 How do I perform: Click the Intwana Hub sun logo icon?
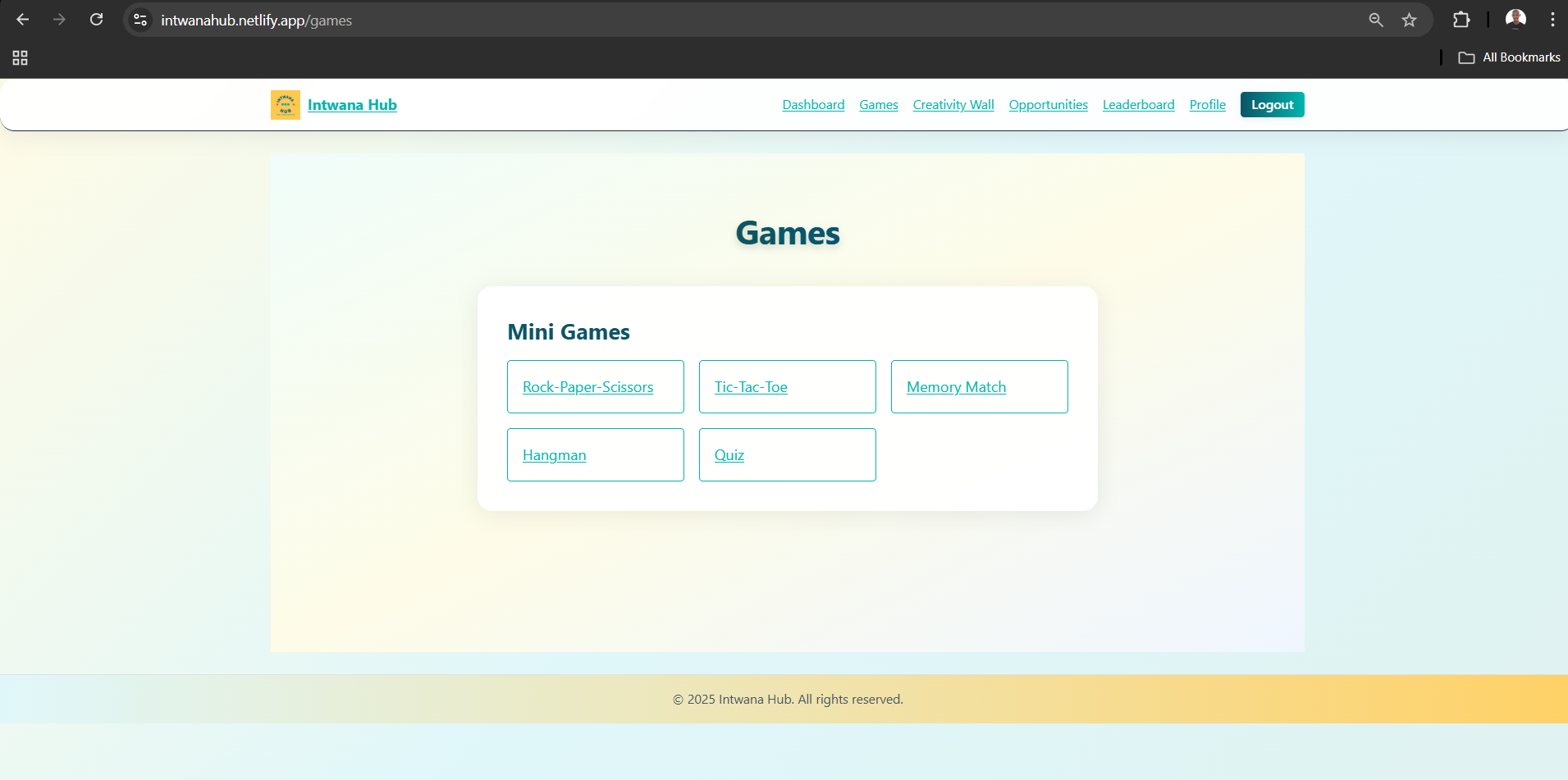pyautogui.click(x=285, y=104)
